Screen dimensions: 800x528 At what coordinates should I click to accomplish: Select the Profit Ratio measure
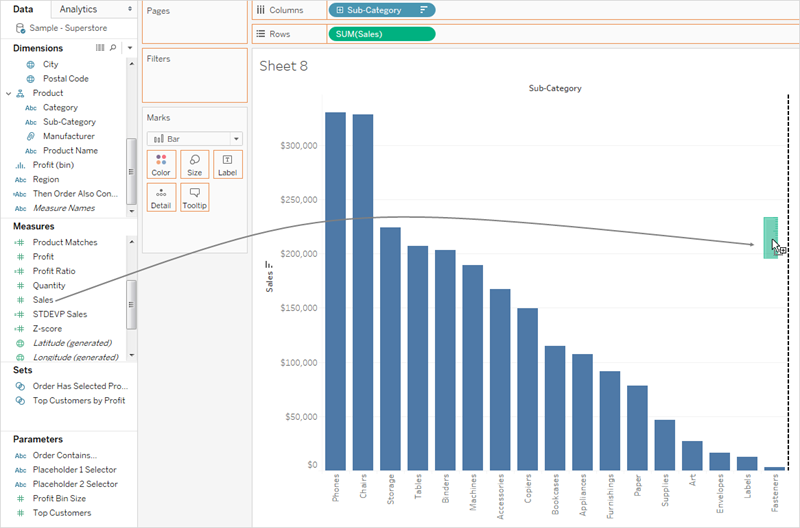pyautogui.click(x=54, y=271)
